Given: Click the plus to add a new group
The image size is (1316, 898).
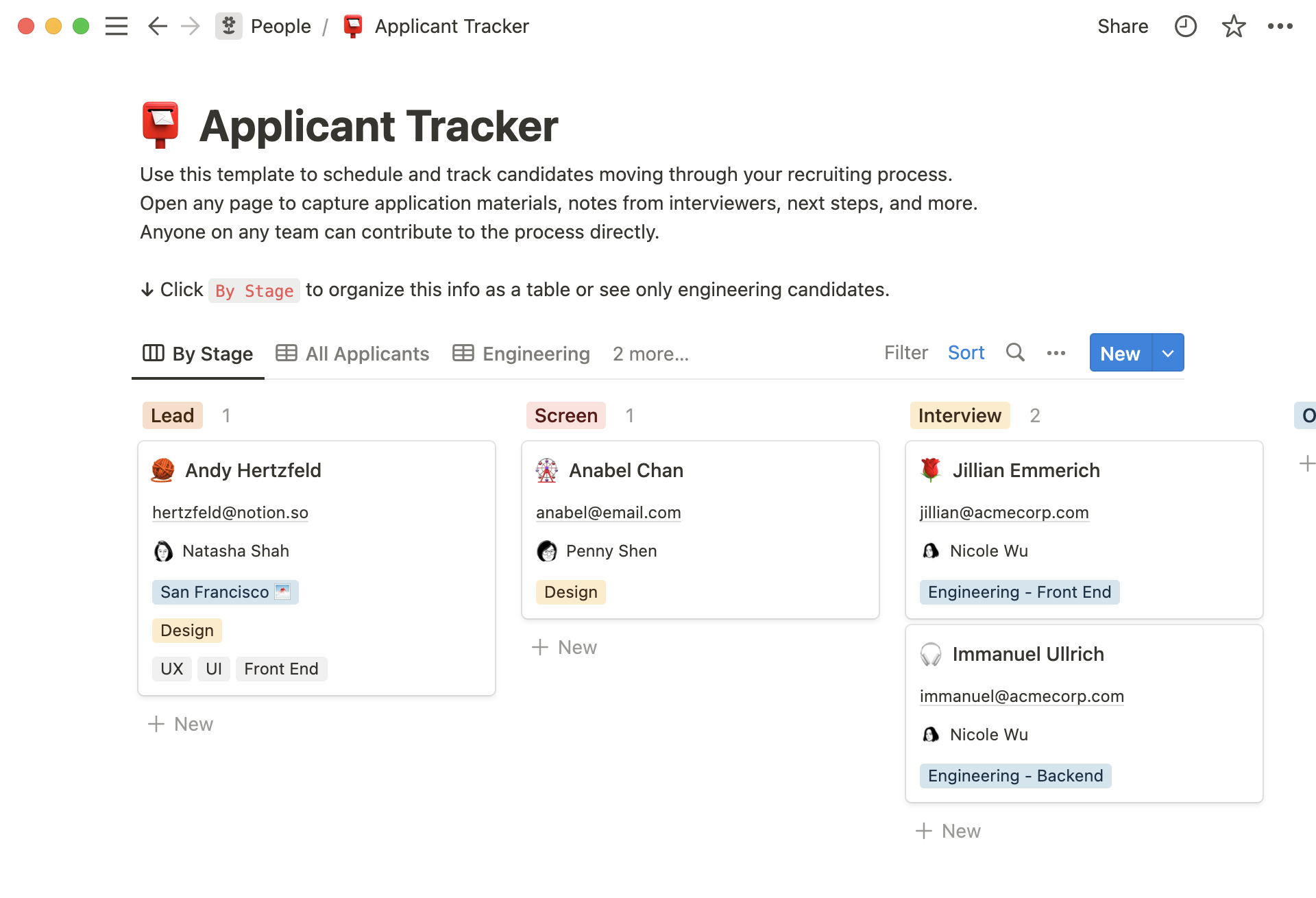Looking at the screenshot, I should 1308,463.
